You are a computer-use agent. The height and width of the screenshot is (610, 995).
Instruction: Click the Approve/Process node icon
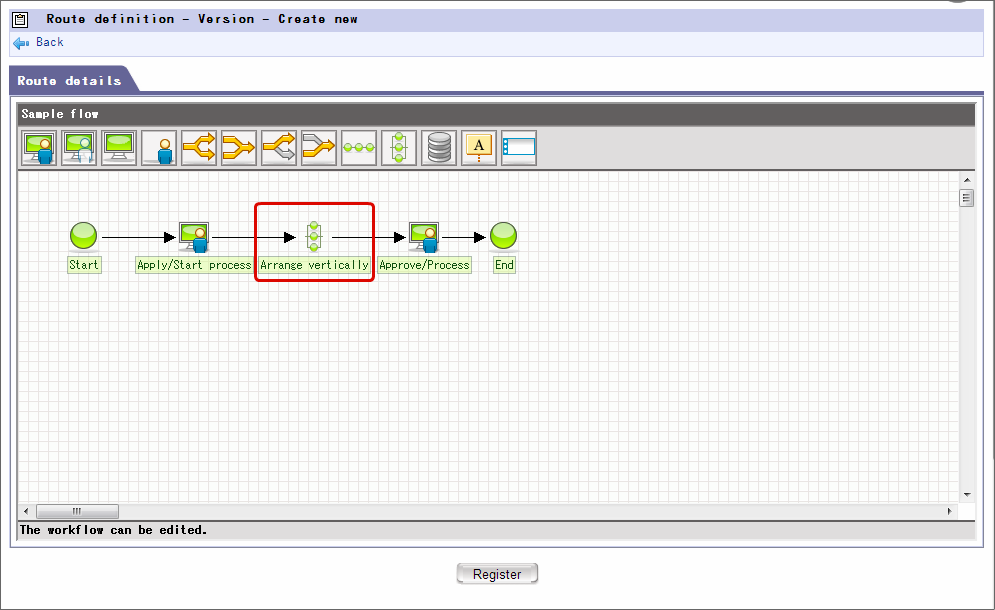click(x=424, y=237)
